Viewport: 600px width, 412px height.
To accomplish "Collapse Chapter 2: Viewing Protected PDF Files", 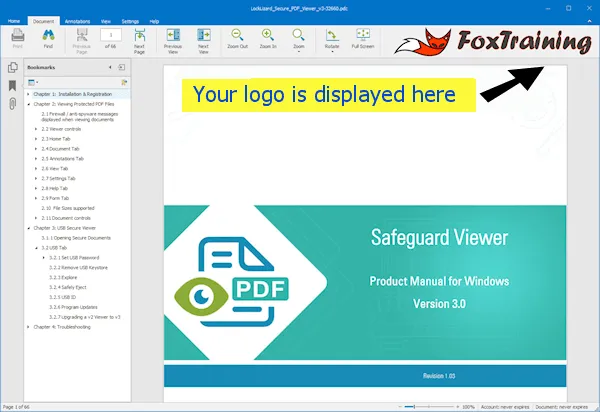I will click(28, 104).
